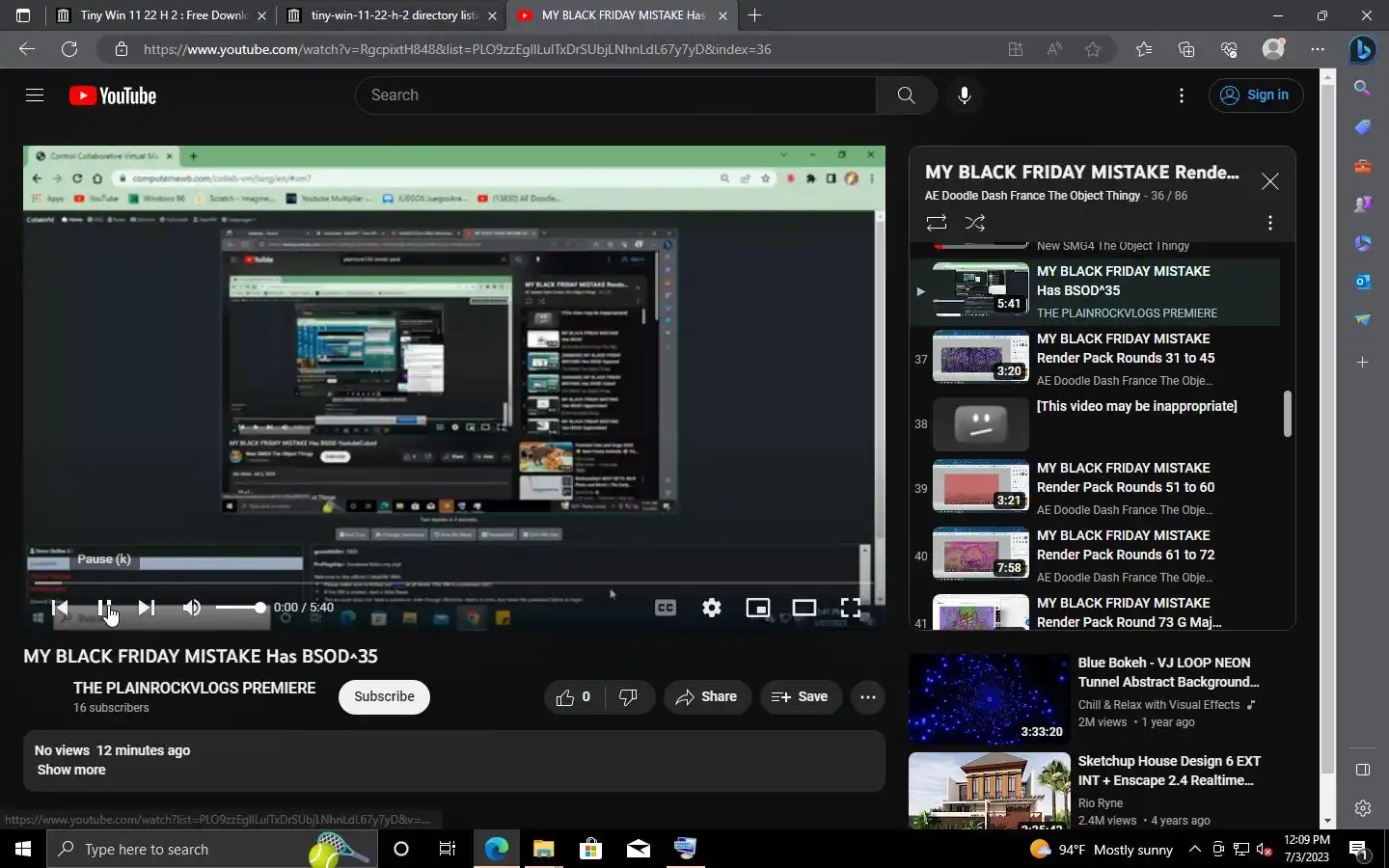The width and height of the screenshot is (1389, 868).
Task: Click the playlist panel scrollbar
Action: 1287,414
